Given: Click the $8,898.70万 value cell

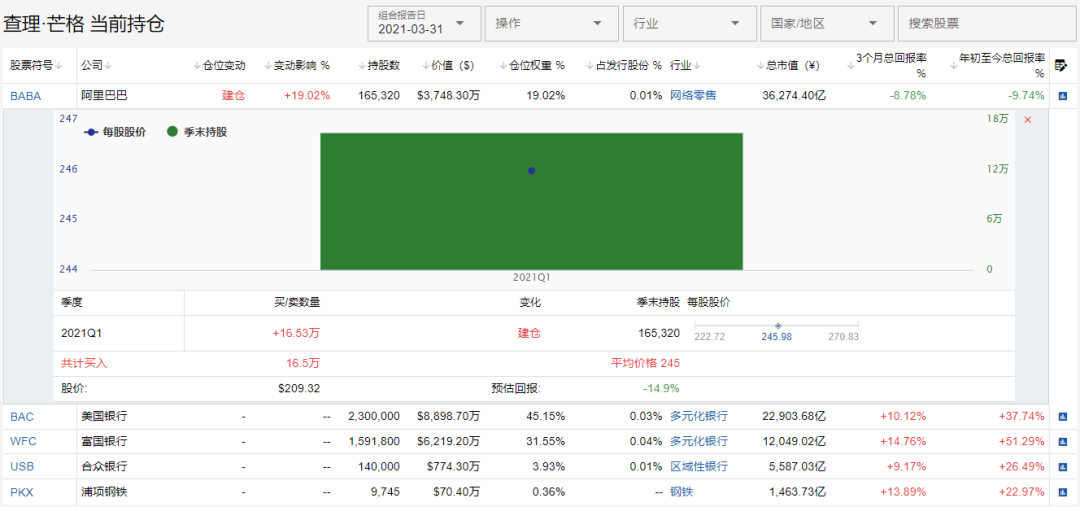Looking at the screenshot, I should (448, 416).
